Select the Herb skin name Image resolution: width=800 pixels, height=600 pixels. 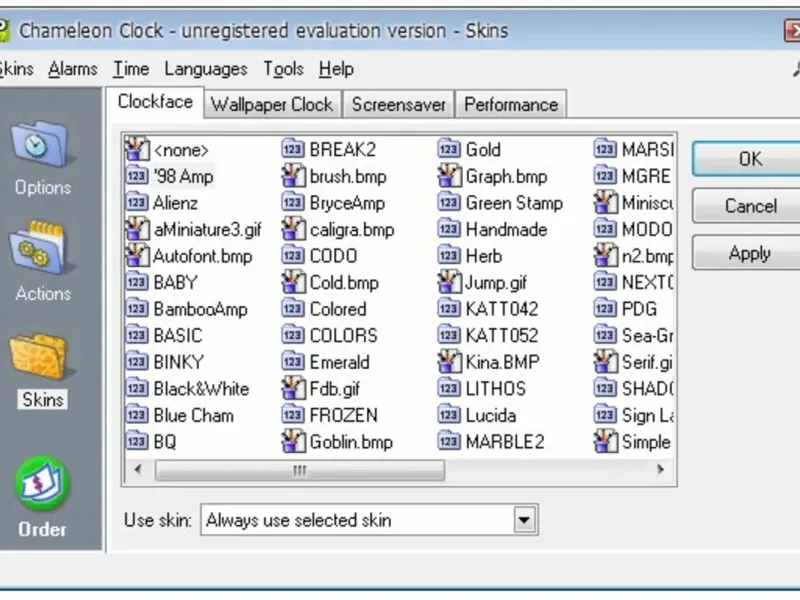[x=484, y=256]
